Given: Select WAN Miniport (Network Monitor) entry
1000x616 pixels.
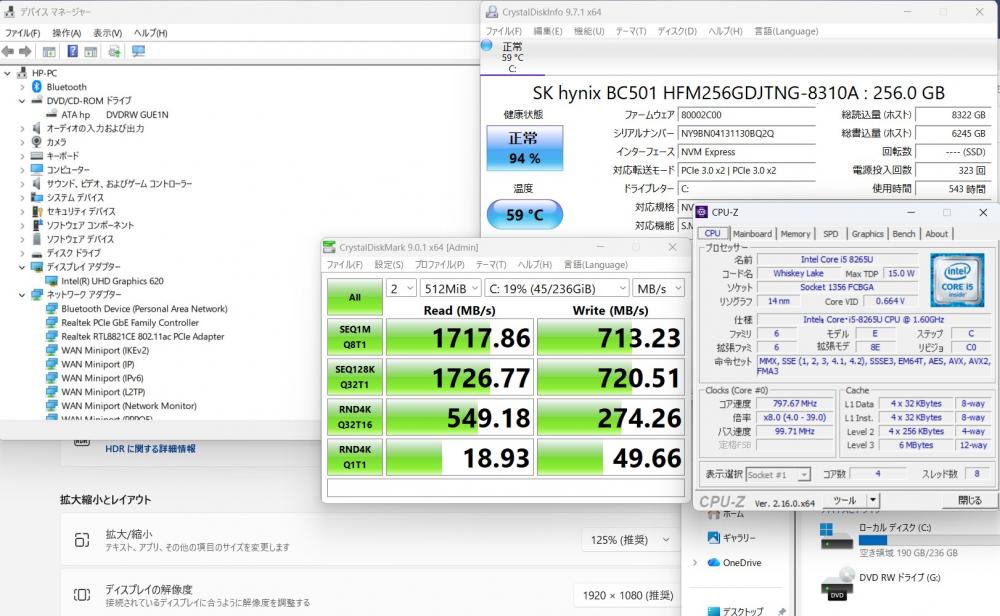Looking at the screenshot, I should point(129,406).
